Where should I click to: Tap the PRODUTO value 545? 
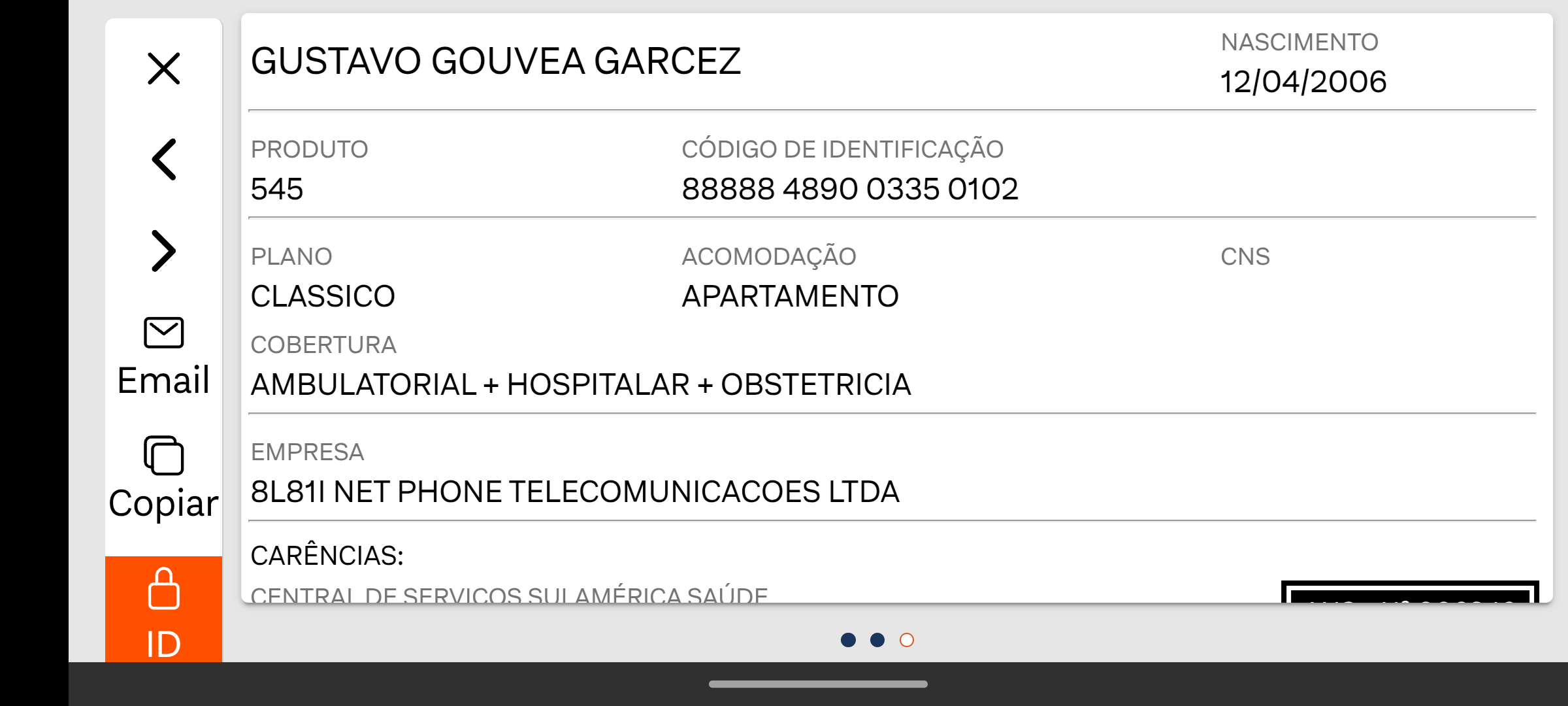(x=277, y=189)
